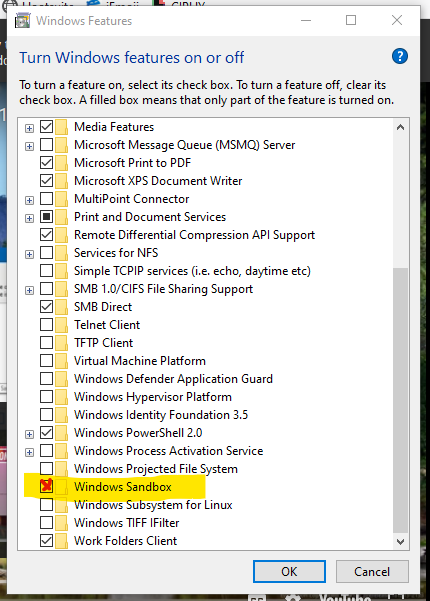Tick the Virtual Machine Platform checkbox
The height and width of the screenshot is (601, 430).
[46, 361]
